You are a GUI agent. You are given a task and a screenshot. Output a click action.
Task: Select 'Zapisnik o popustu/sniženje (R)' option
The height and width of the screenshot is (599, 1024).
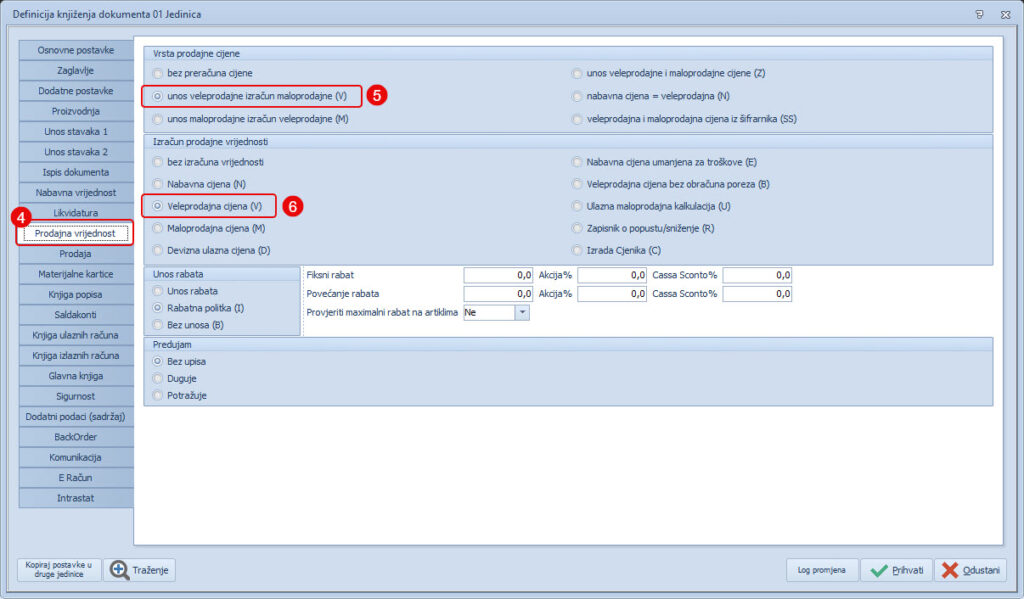(x=577, y=228)
